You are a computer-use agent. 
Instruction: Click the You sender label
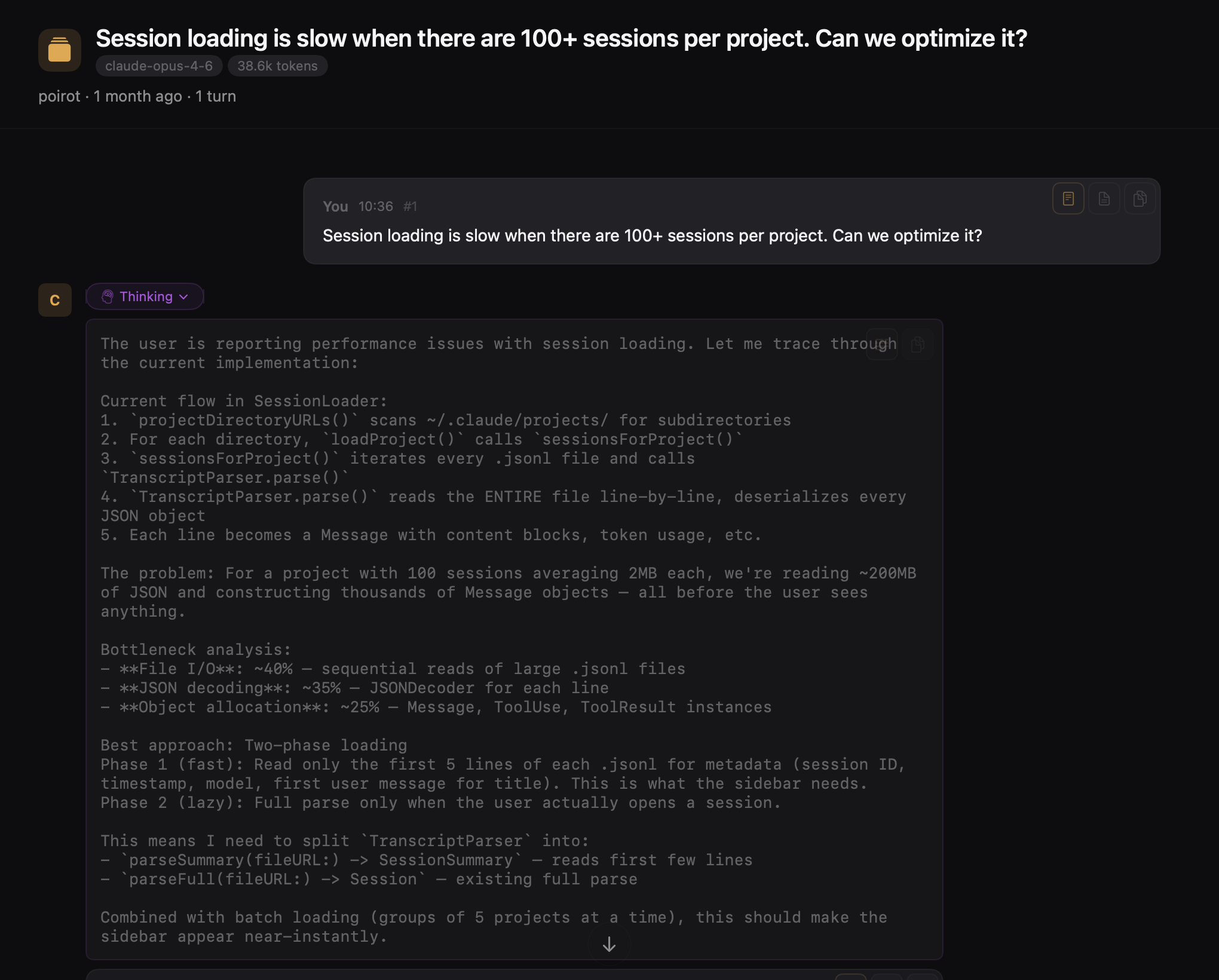tap(335, 206)
